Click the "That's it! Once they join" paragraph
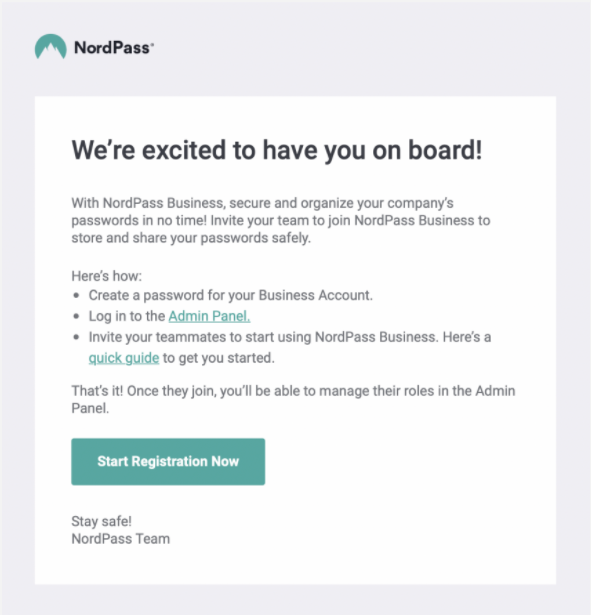591x615 pixels. click(293, 400)
